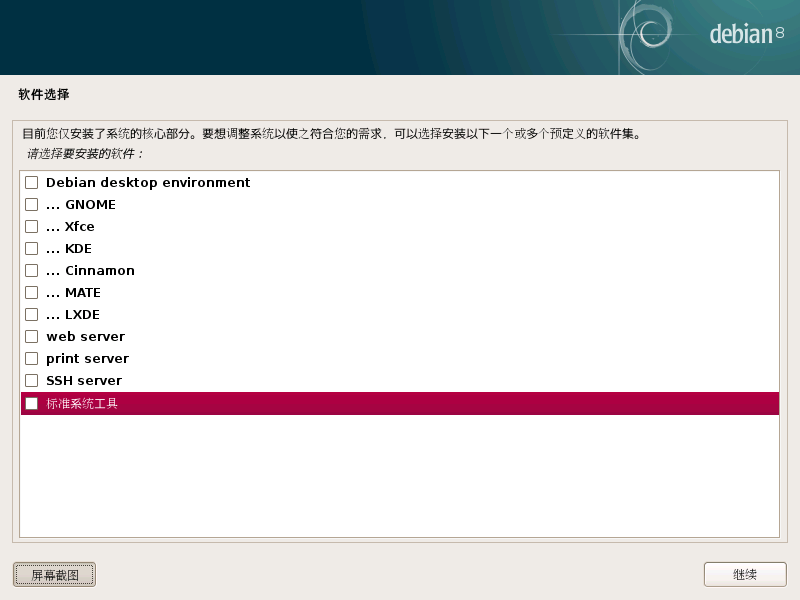Toggle the 标准系统工具 checkbox
Image resolution: width=800 pixels, height=600 pixels.
32,404
